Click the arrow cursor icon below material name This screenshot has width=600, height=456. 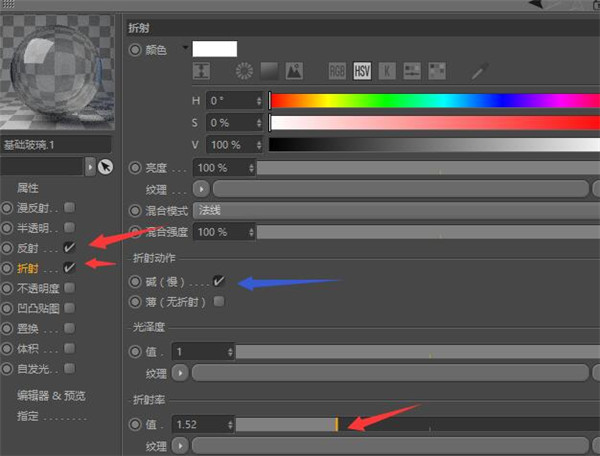tap(106, 166)
